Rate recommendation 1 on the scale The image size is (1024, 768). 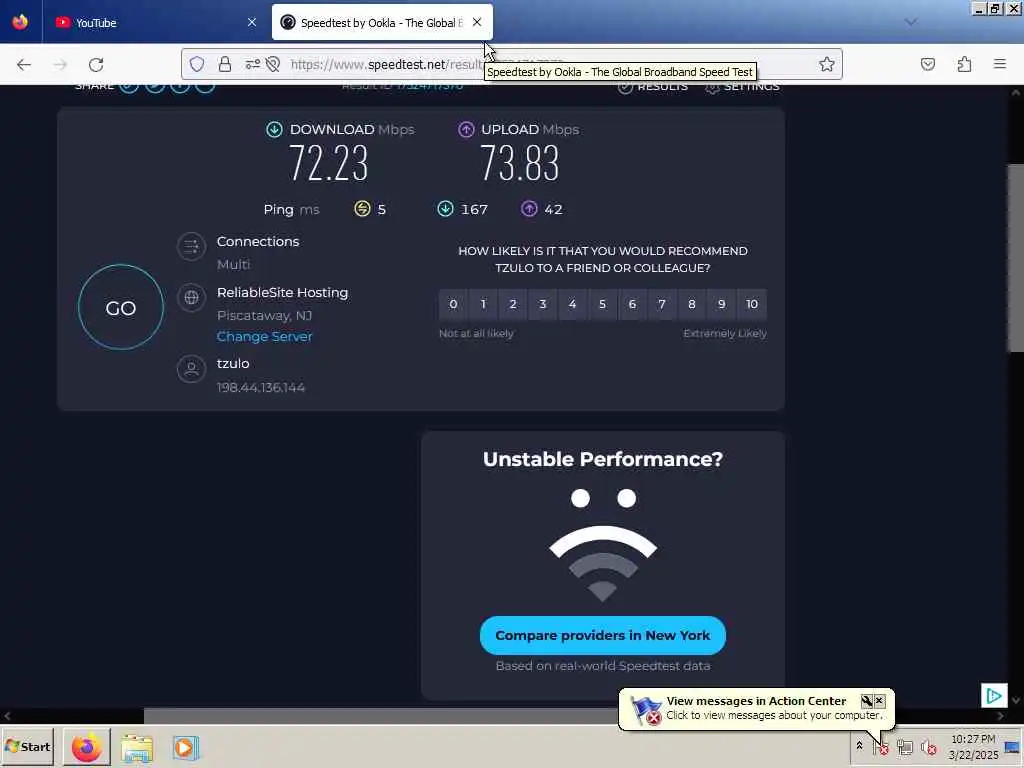point(483,304)
